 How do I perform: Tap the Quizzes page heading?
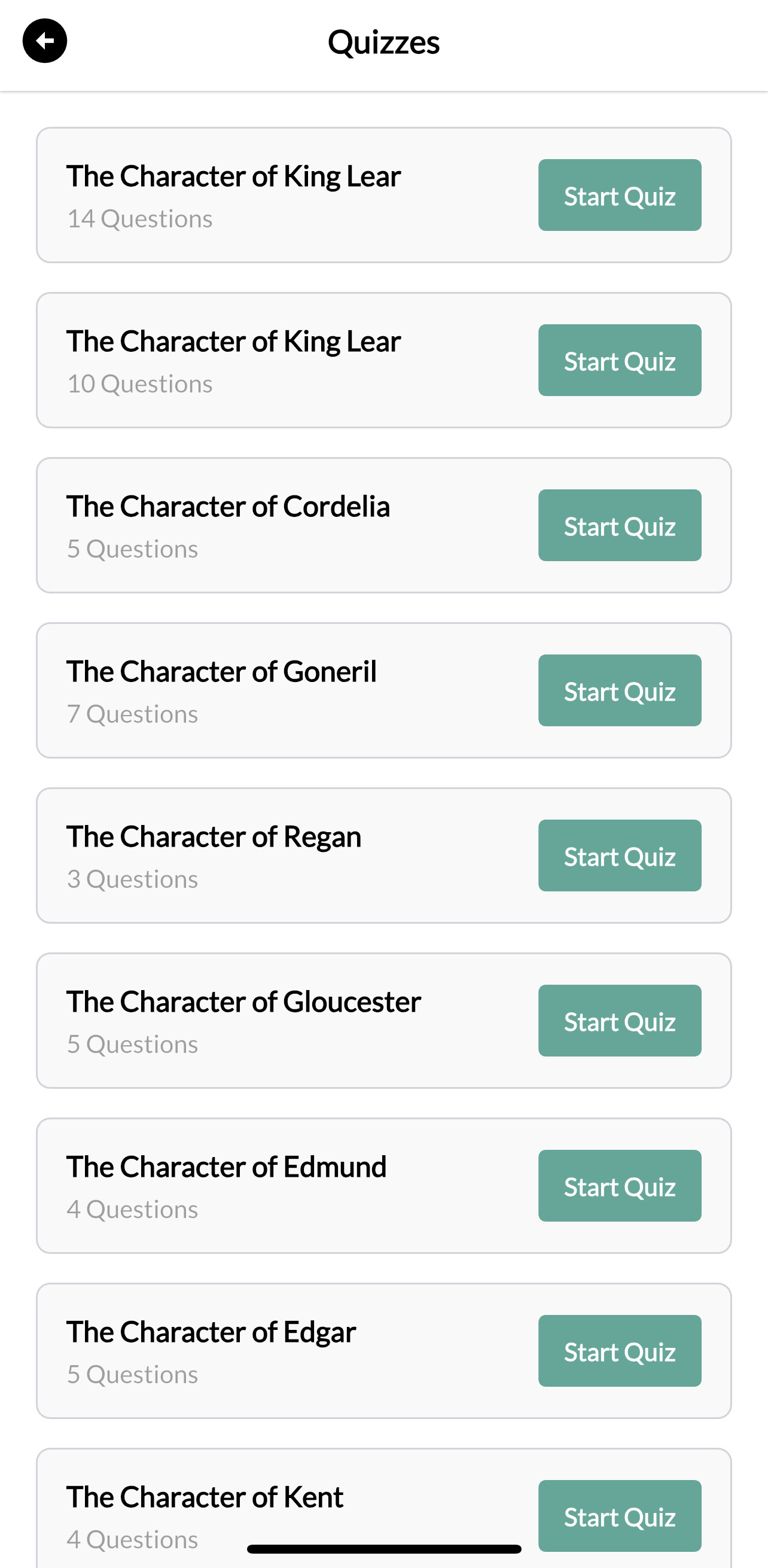pyautogui.click(x=383, y=42)
